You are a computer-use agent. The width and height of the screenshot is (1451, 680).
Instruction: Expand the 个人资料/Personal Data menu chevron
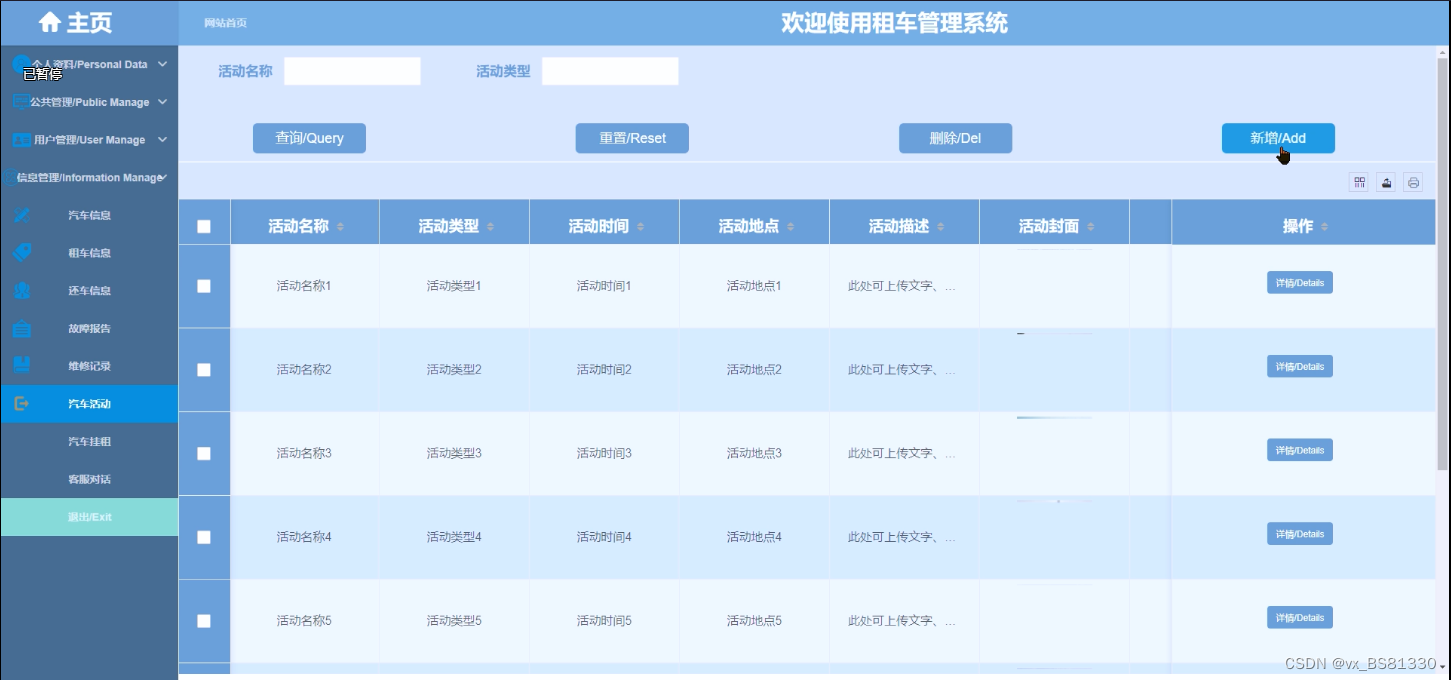pos(162,64)
